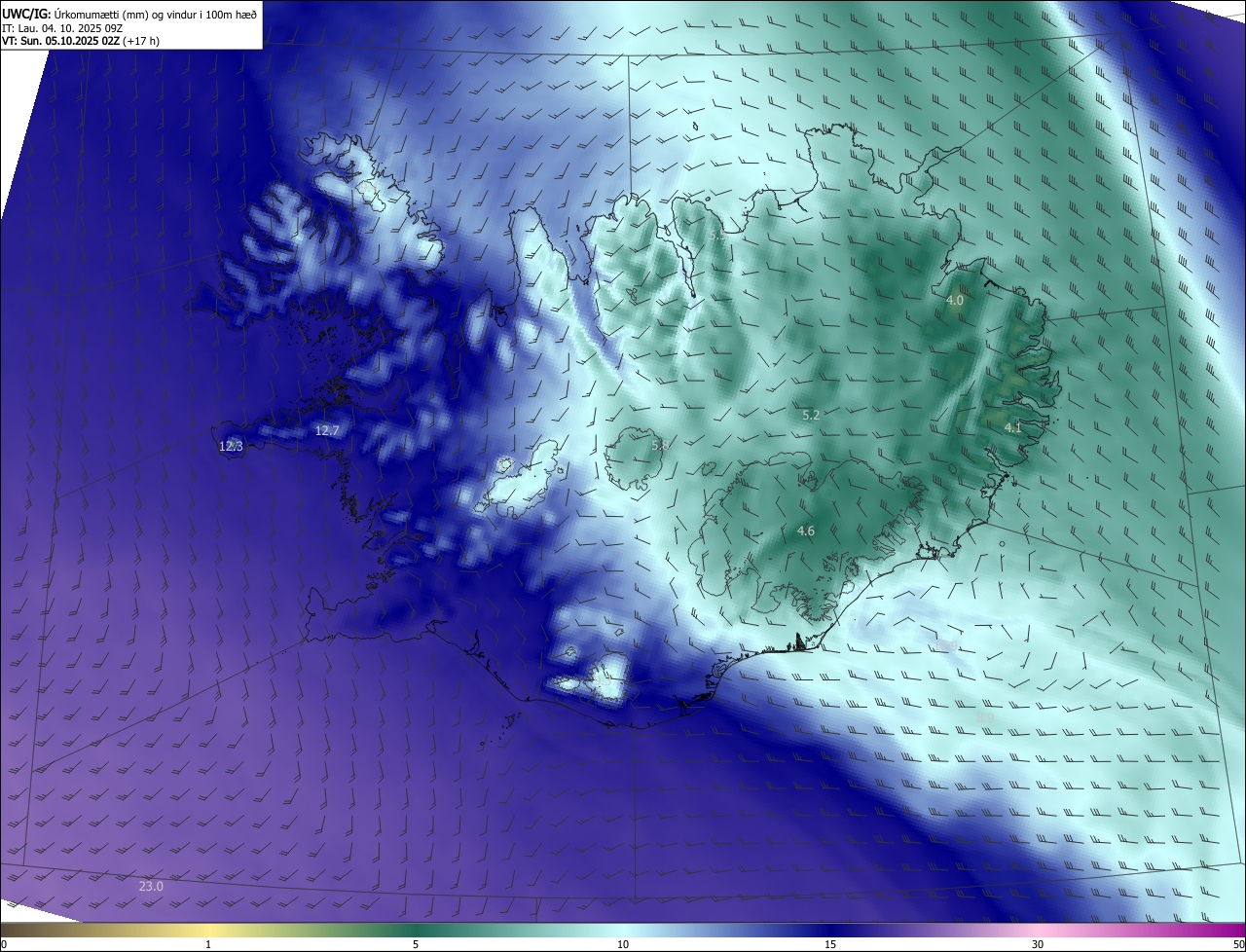Select the 'VT: Sun. 05.10.2025 02Z (+17 h)' line
Screen dimensions: 1246x952
tap(81, 41)
